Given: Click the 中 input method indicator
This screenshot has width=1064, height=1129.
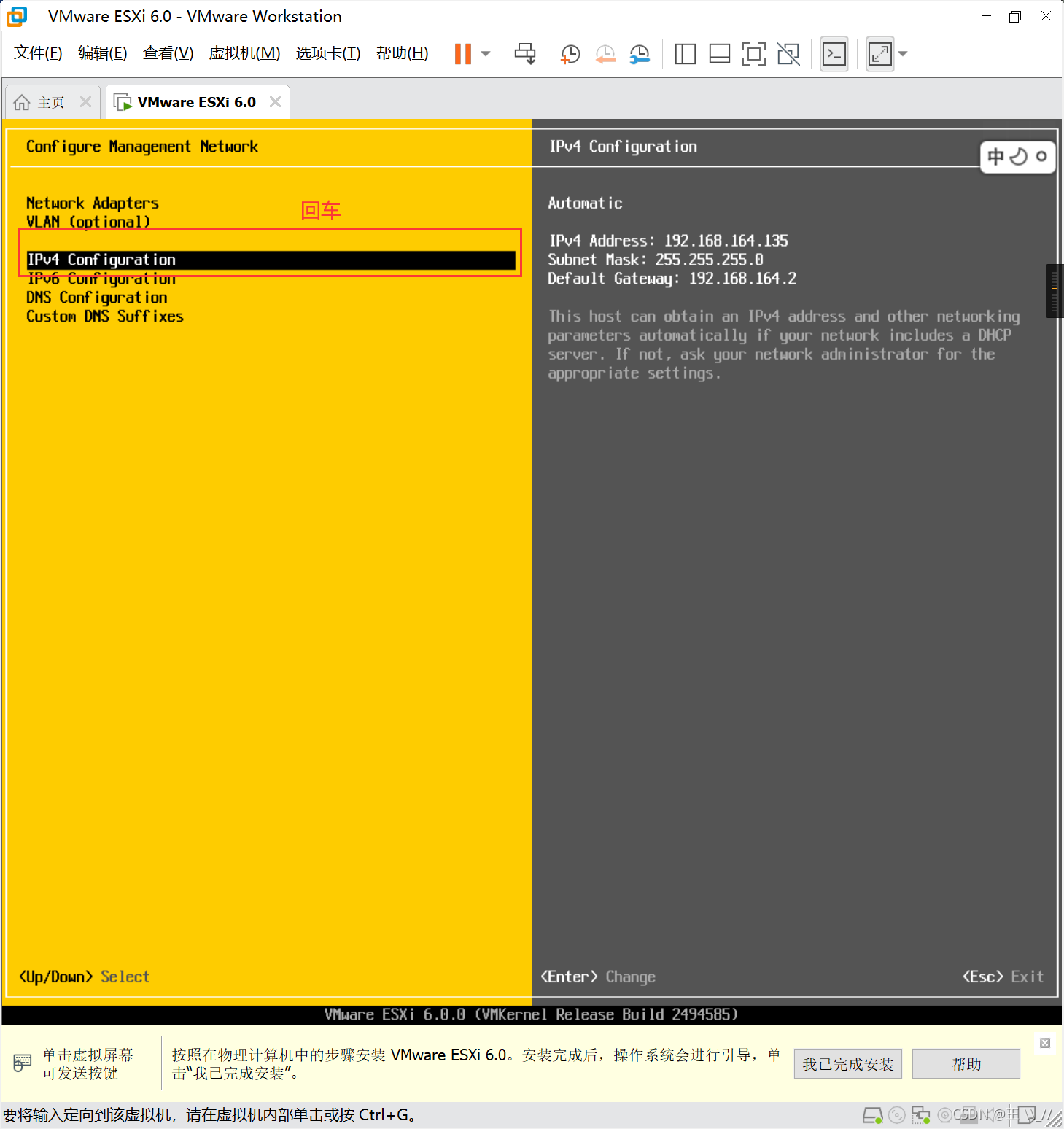Looking at the screenshot, I should tap(995, 156).
